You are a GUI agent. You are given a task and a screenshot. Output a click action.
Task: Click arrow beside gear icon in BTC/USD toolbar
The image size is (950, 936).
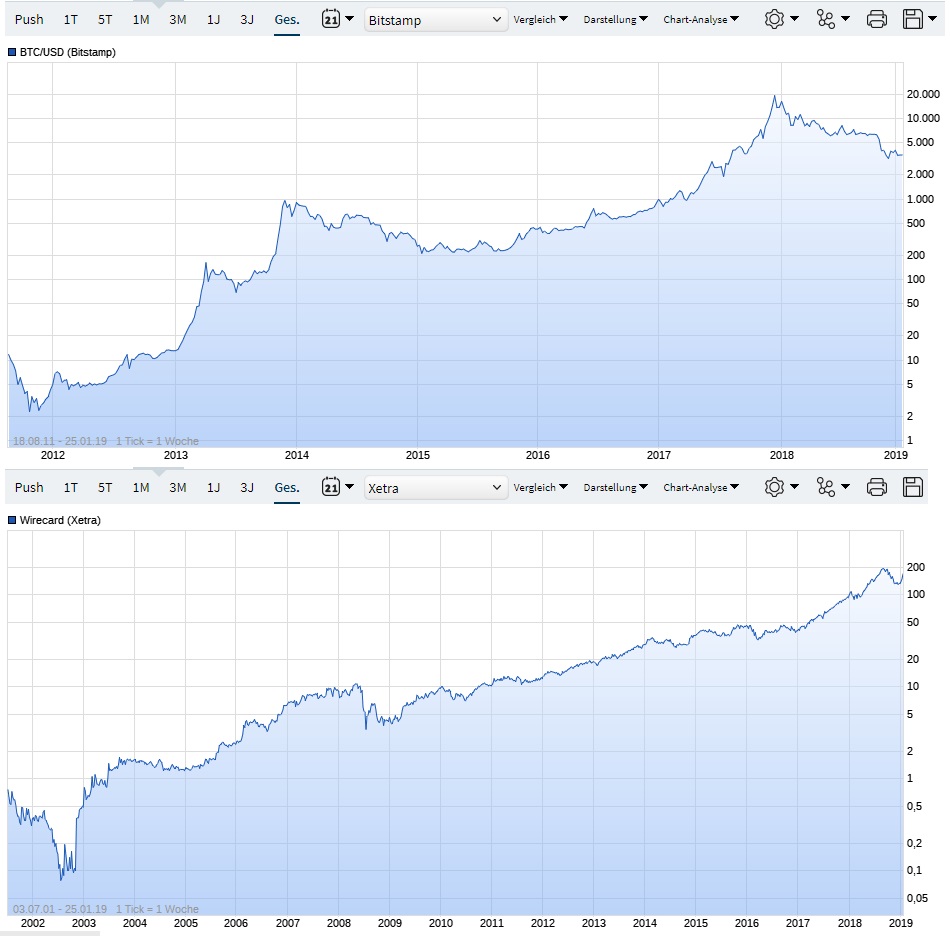[x=794, y=19]
